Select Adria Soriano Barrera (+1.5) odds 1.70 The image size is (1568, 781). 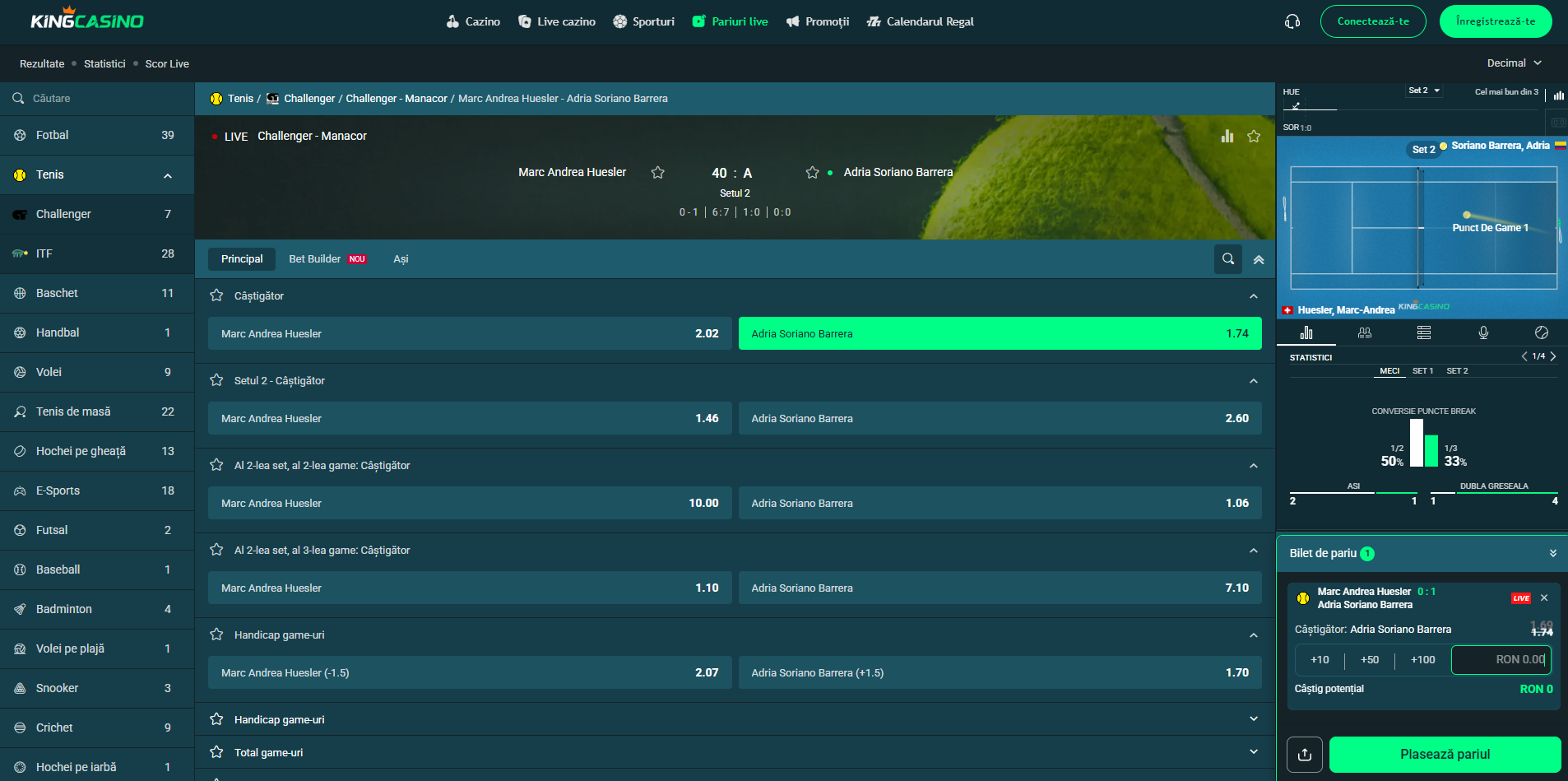1000,672
